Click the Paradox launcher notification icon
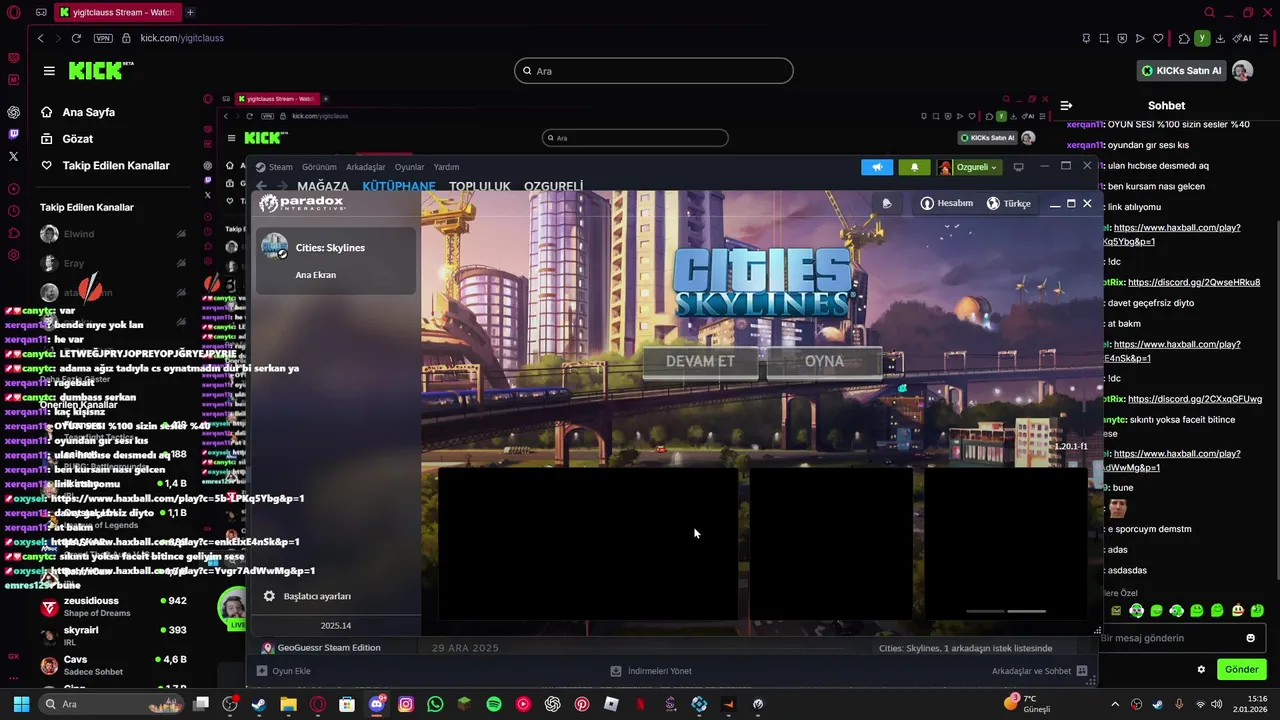This screenshot has height=720, width=1280. 887,203
